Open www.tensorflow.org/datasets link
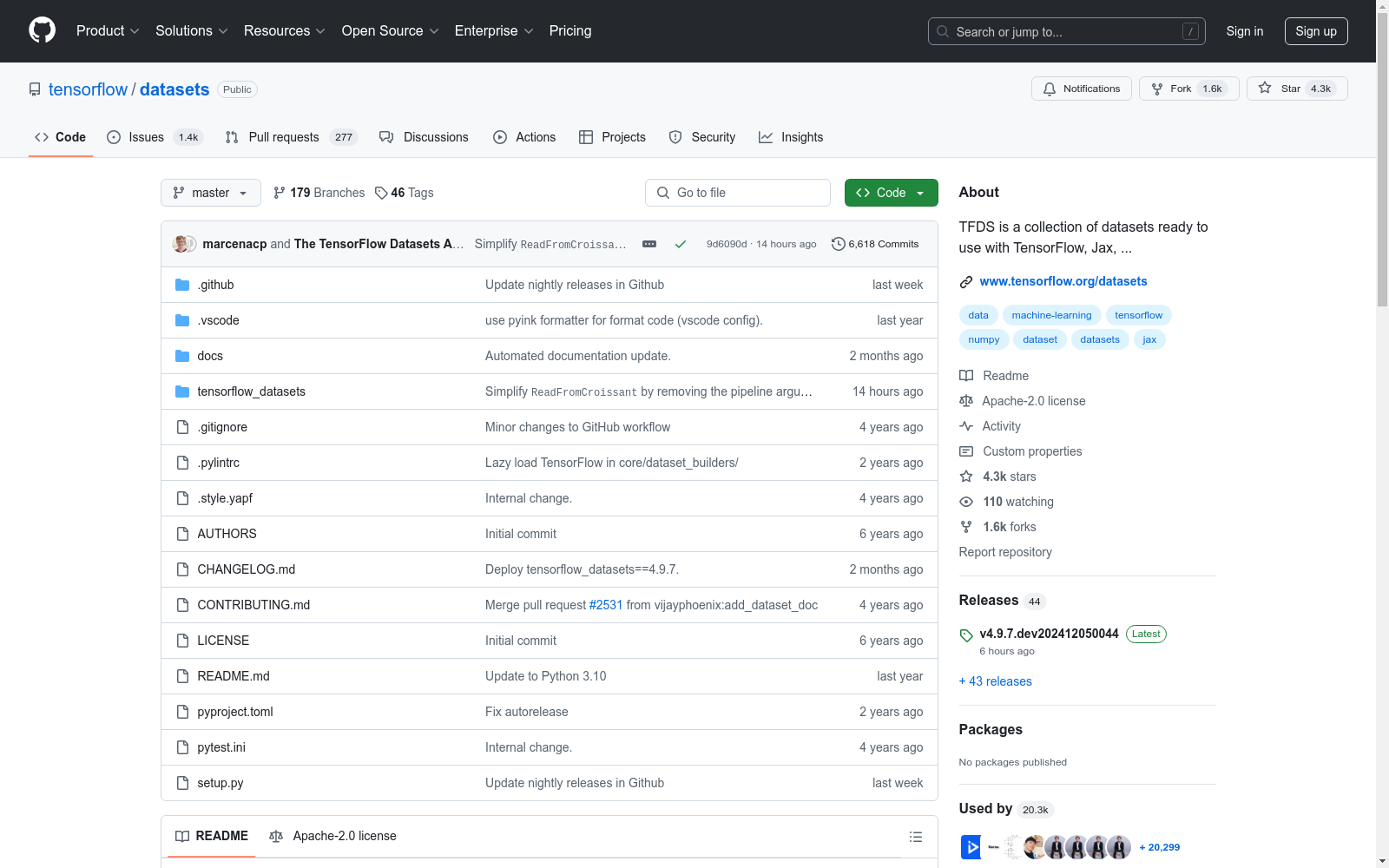This screenshot has height=868, width=1389. [x=1063, y=281]
